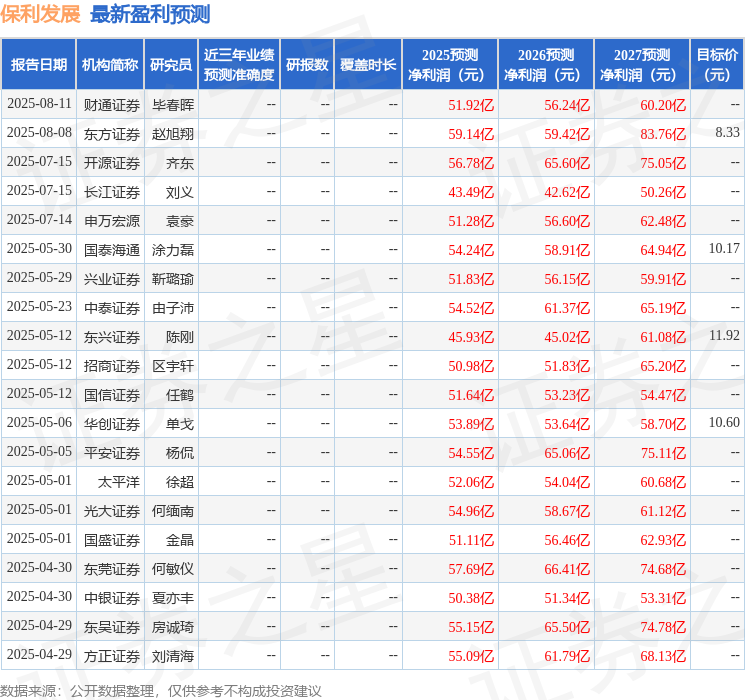Select the 中银证券 institution cell
This screenshot has width=745, height=700.
(112, 598)
